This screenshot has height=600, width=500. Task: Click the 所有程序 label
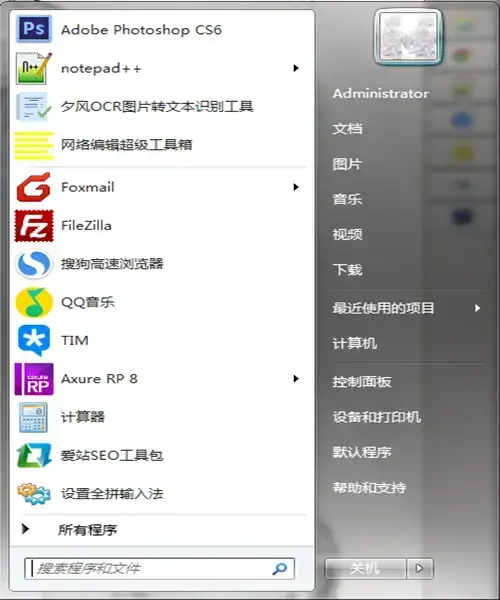point(87,530)
